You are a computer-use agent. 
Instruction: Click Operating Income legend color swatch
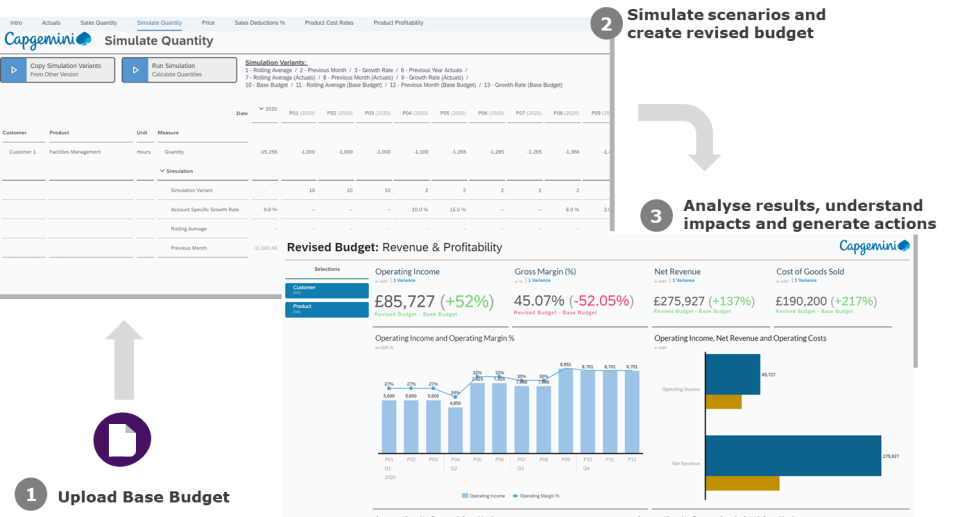point(464,495)
